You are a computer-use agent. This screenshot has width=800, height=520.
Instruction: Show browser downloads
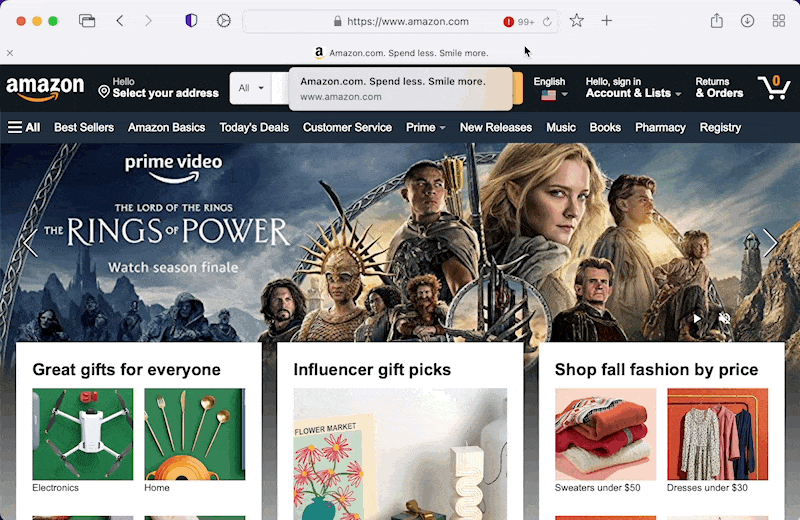point(747,21)
